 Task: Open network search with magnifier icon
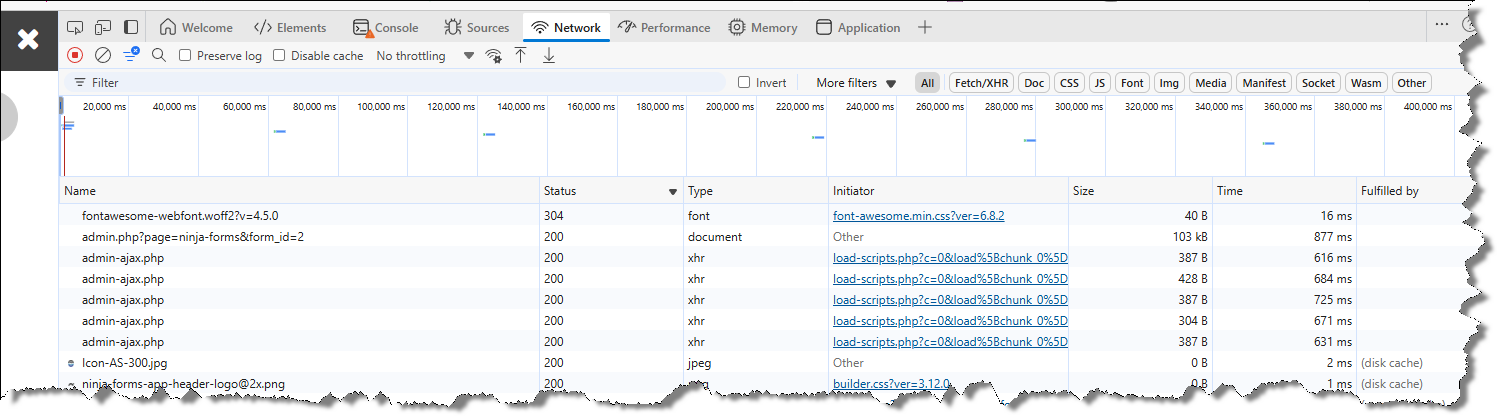click(x=158, y=56)
